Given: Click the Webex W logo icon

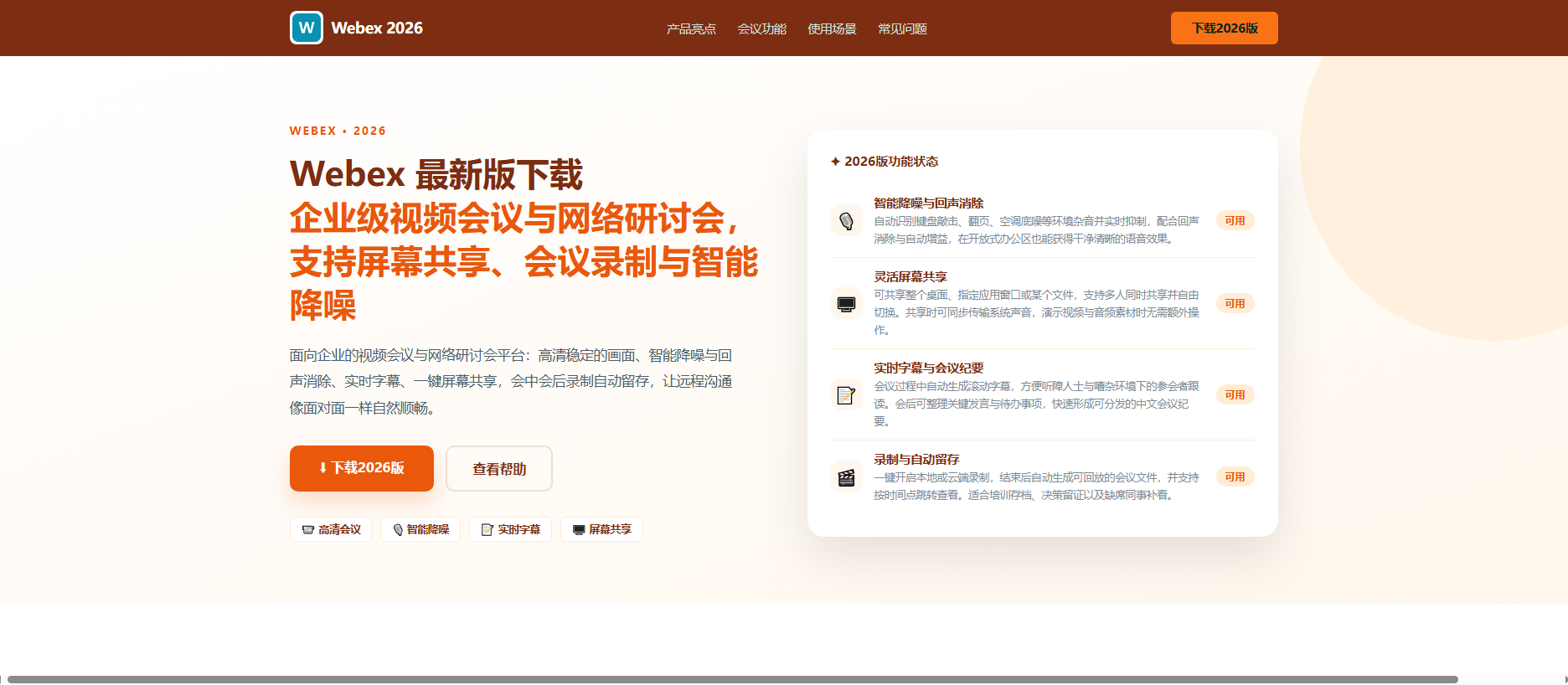Looking at the screenshot, I should tap(307, 28).
